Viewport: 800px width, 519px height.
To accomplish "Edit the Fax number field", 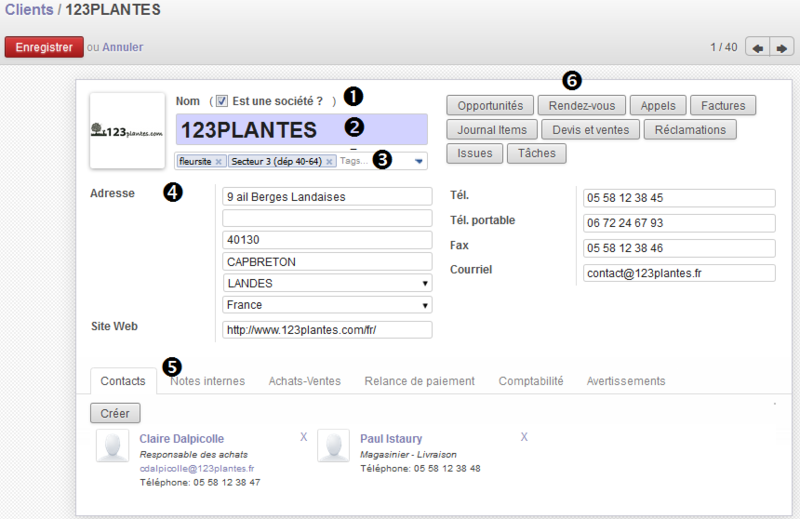I will (679, 248).
